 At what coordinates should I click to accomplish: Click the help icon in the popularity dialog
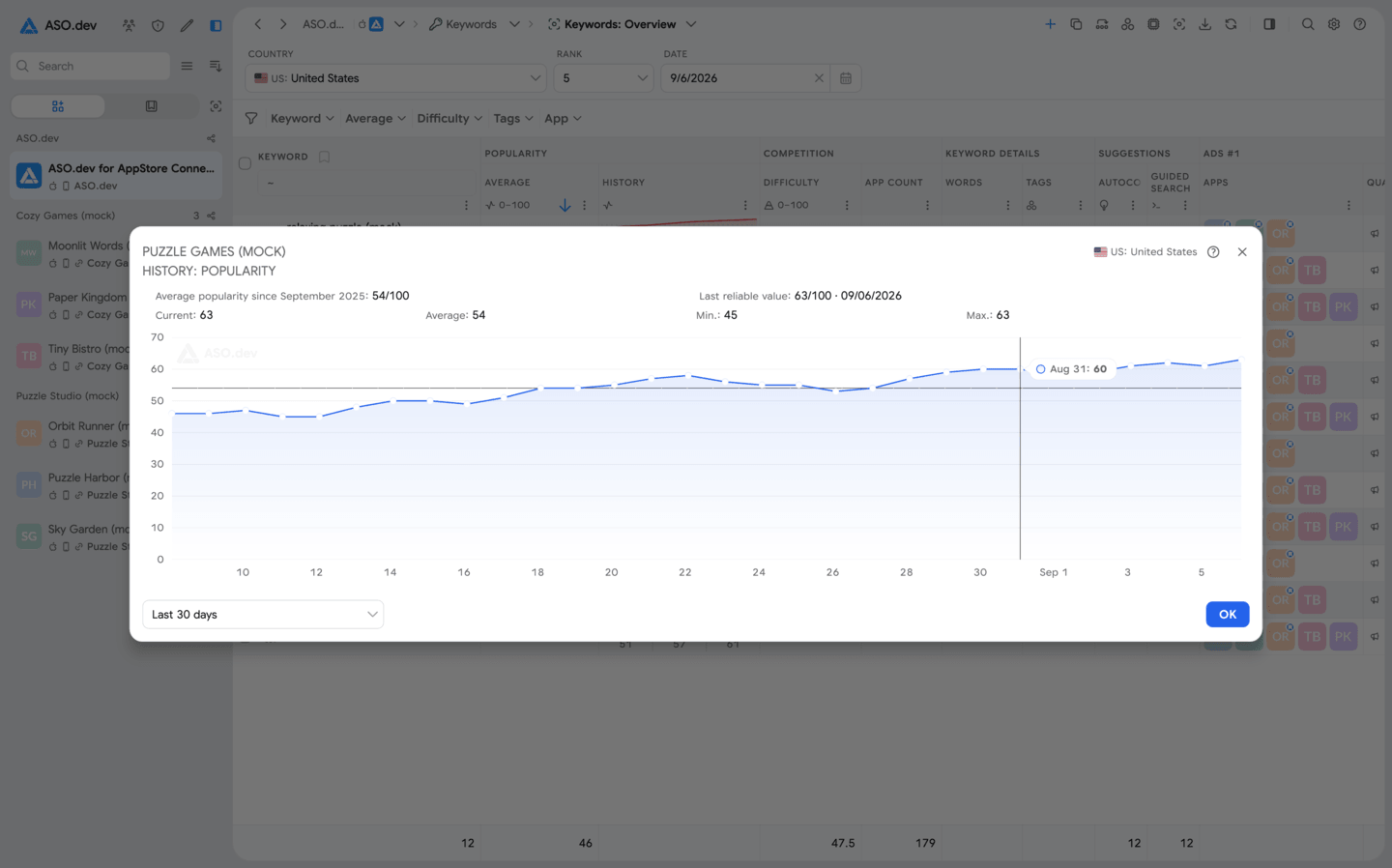point(1213,252)
